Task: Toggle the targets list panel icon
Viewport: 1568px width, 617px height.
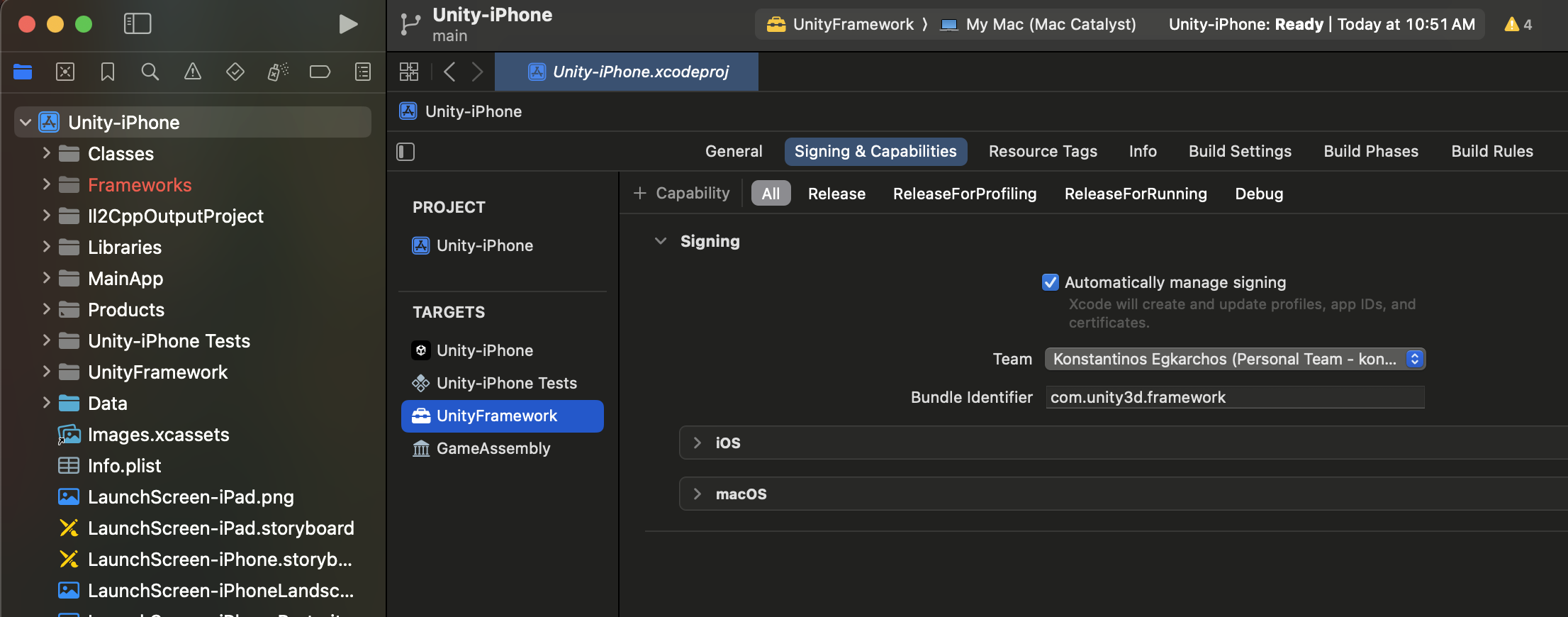Action: 405,152
